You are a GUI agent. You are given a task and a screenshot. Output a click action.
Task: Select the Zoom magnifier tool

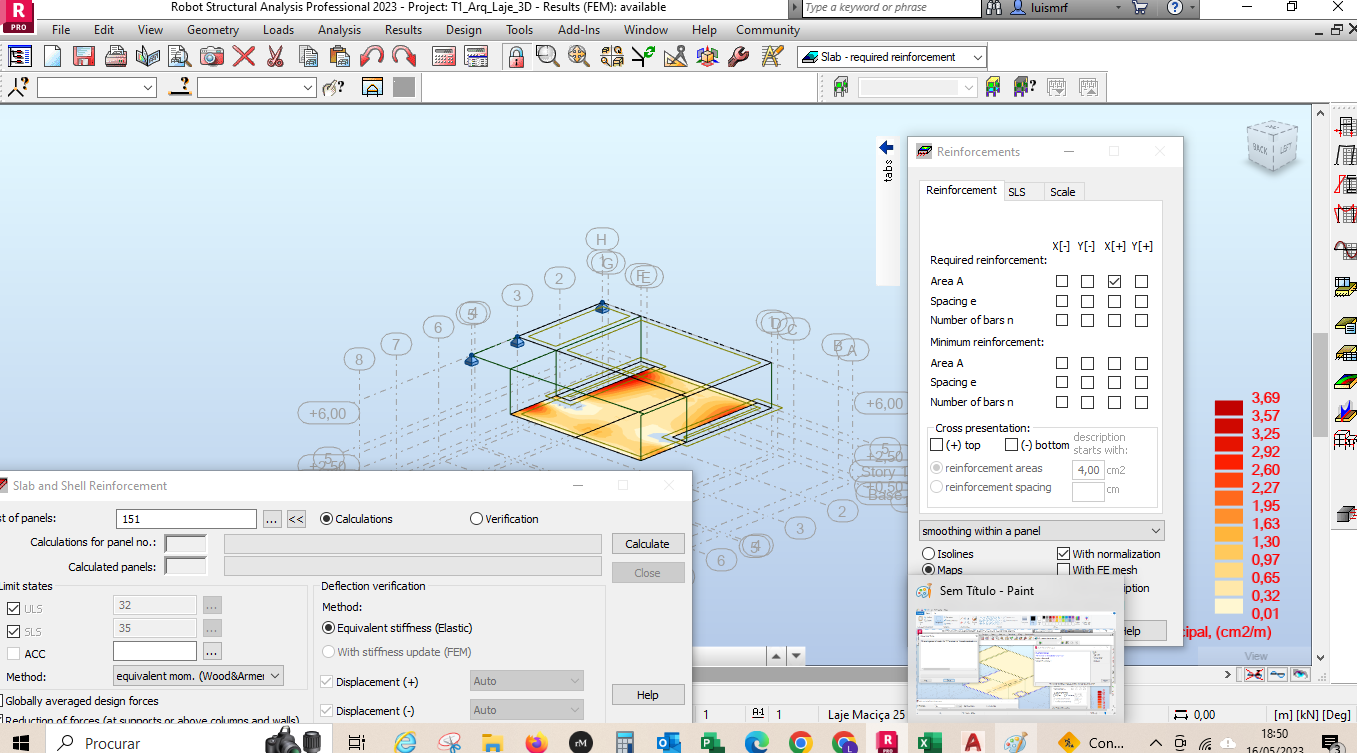[x=549, y=57]
